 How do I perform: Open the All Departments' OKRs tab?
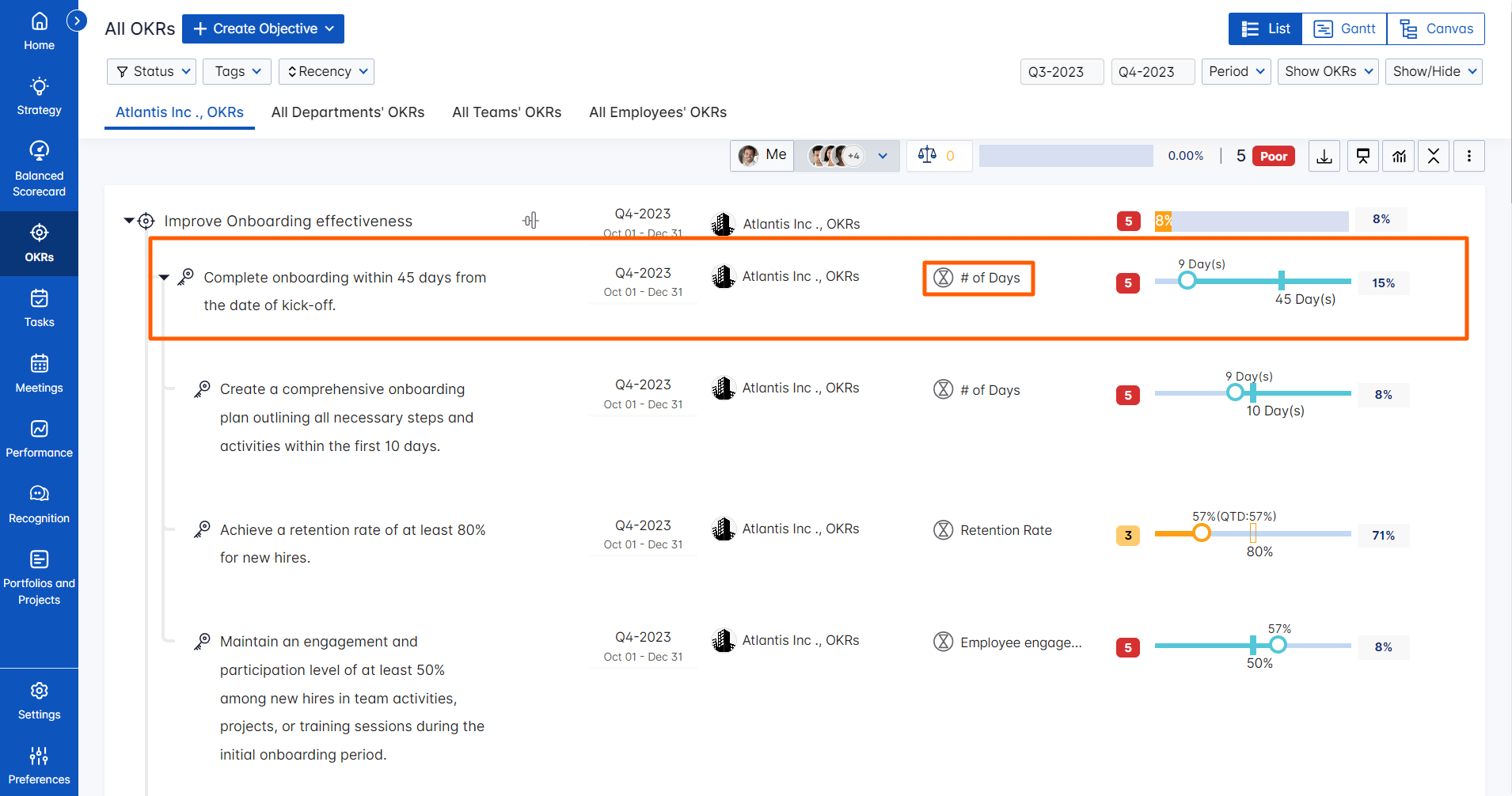pos(348,112)
